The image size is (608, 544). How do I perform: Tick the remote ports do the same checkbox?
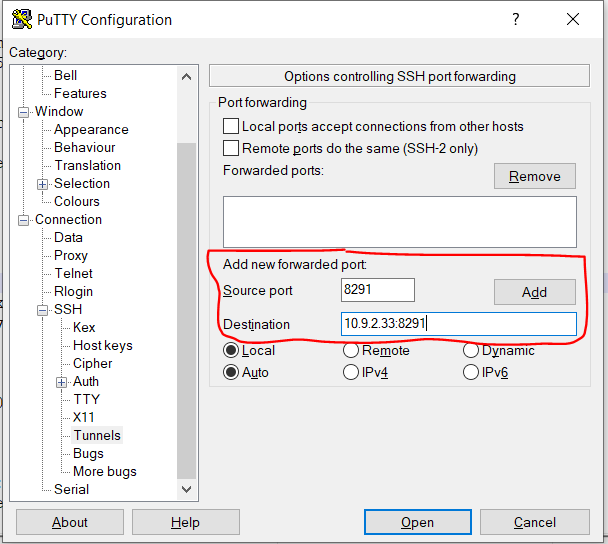[x=231, y=148]
